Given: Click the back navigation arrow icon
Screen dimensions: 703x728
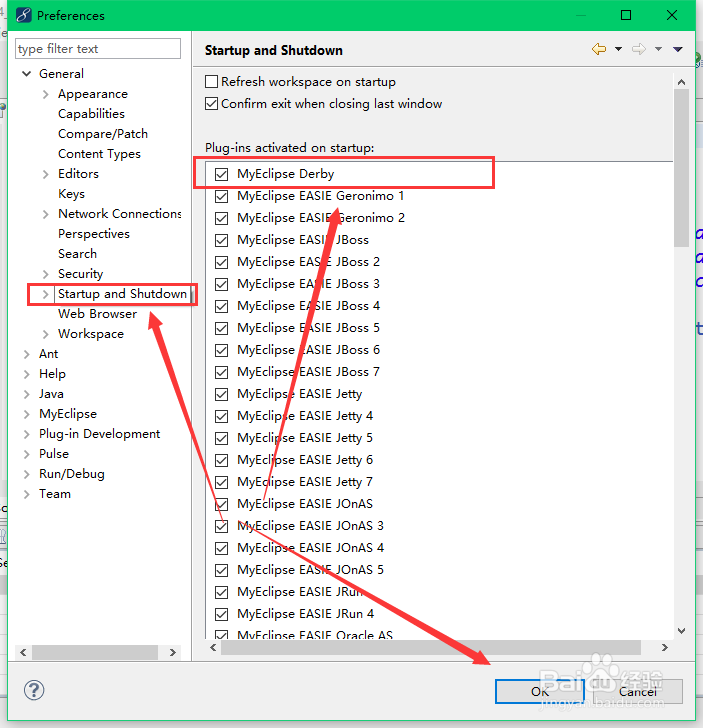Looking at the screenshot, I should [599, 49].
